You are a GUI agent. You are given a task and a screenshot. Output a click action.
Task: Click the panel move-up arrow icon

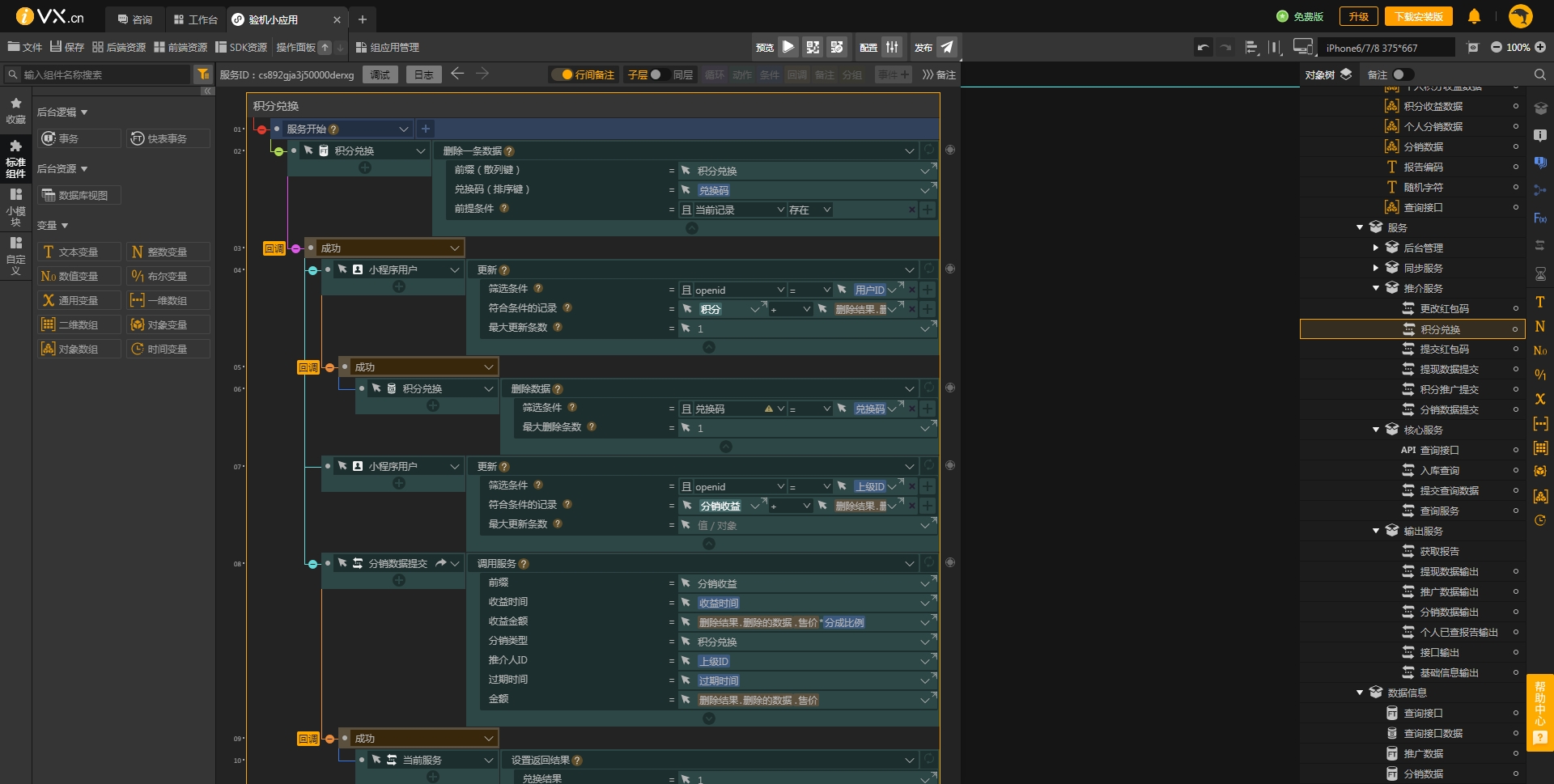tap(325, 48)
